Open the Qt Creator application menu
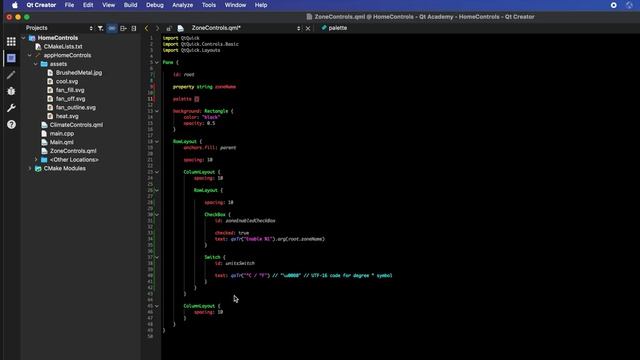This screenshot has width=640, height=360. (x=41, y=5)
